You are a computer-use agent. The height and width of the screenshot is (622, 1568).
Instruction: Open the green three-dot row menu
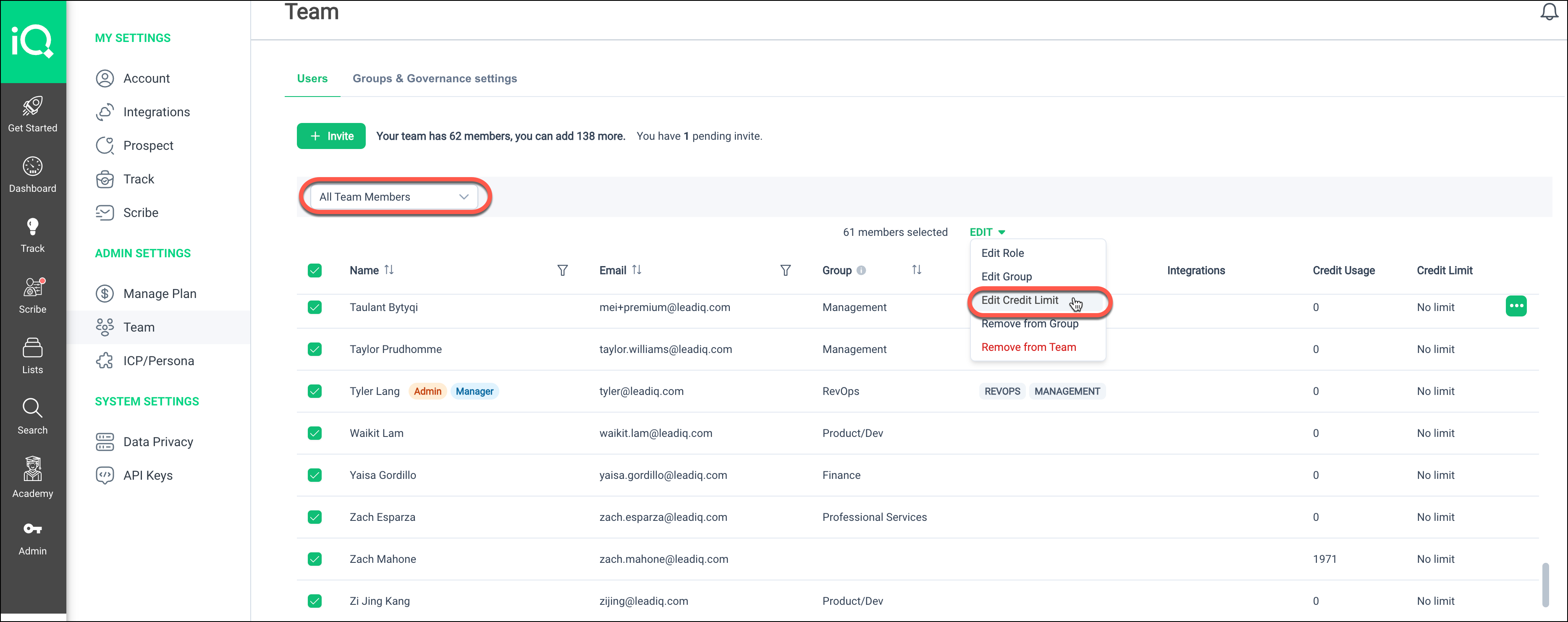tap(1516, 306)
